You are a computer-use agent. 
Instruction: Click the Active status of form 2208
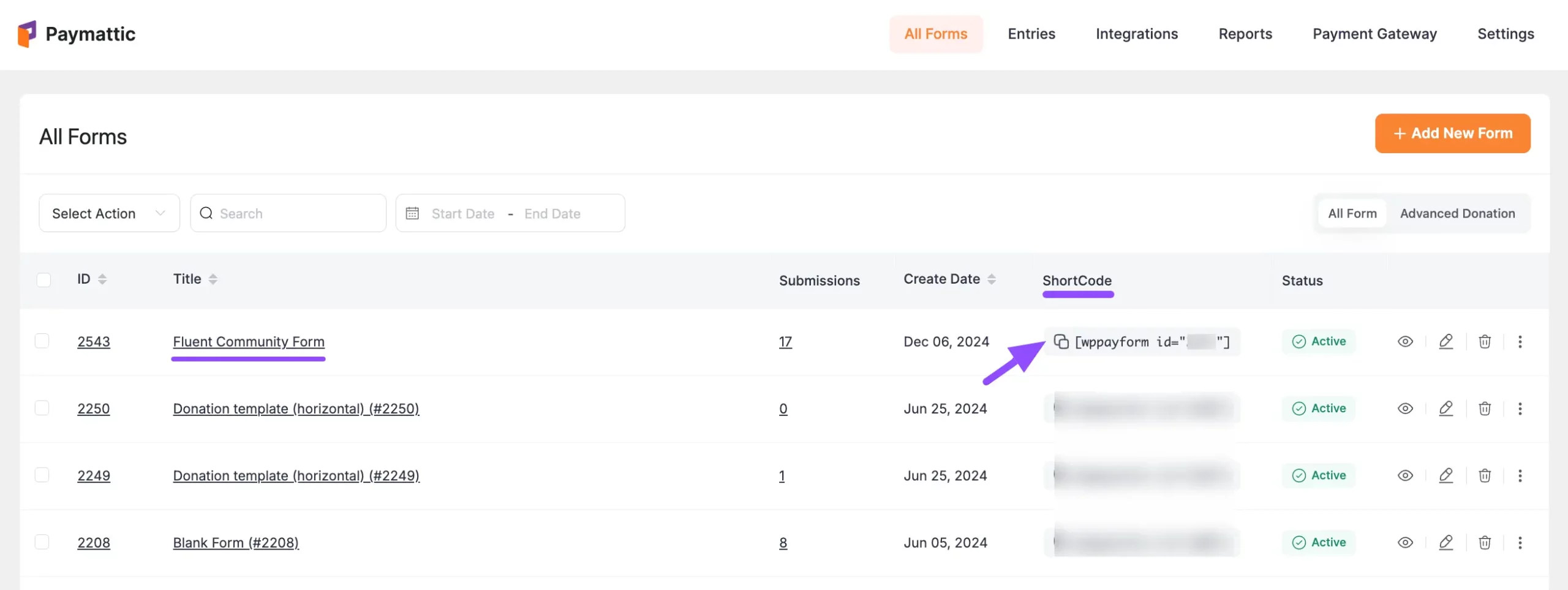point(1319,542)
